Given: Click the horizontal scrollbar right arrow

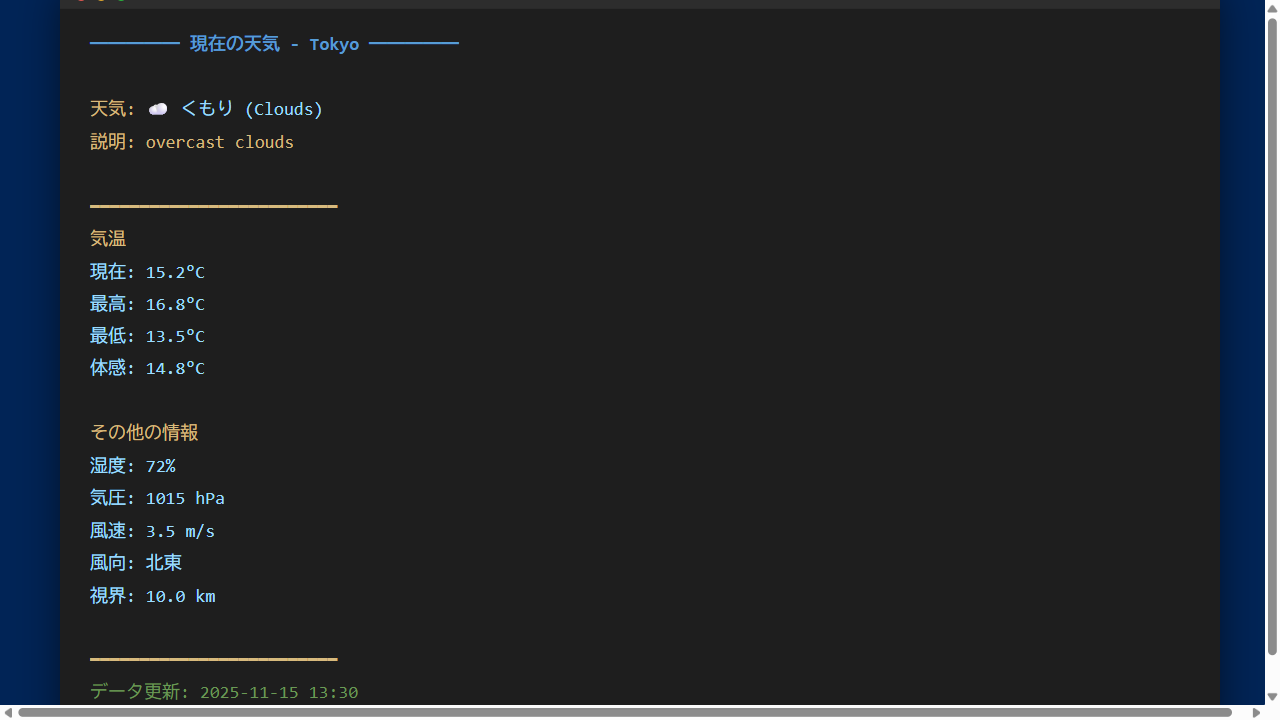Looking at the screenshot, I should [1257, 712].
